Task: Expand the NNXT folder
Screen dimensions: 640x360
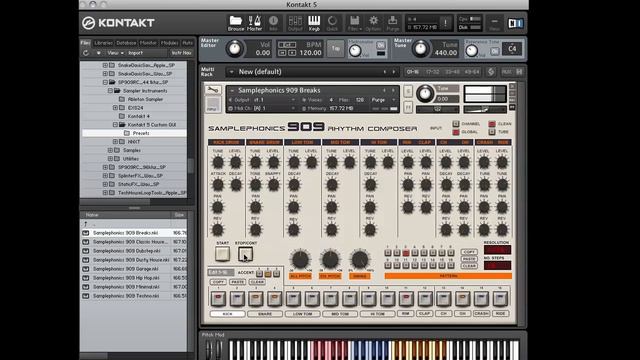Action: (x=115, y=142)
